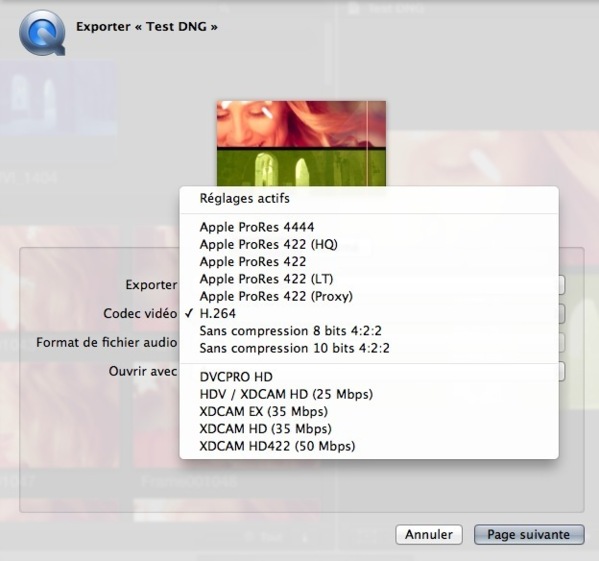This screenshot has height=561, width=599.
Task: Select Apple ProRes 422 (HQ) option
Action: (369, 244)
